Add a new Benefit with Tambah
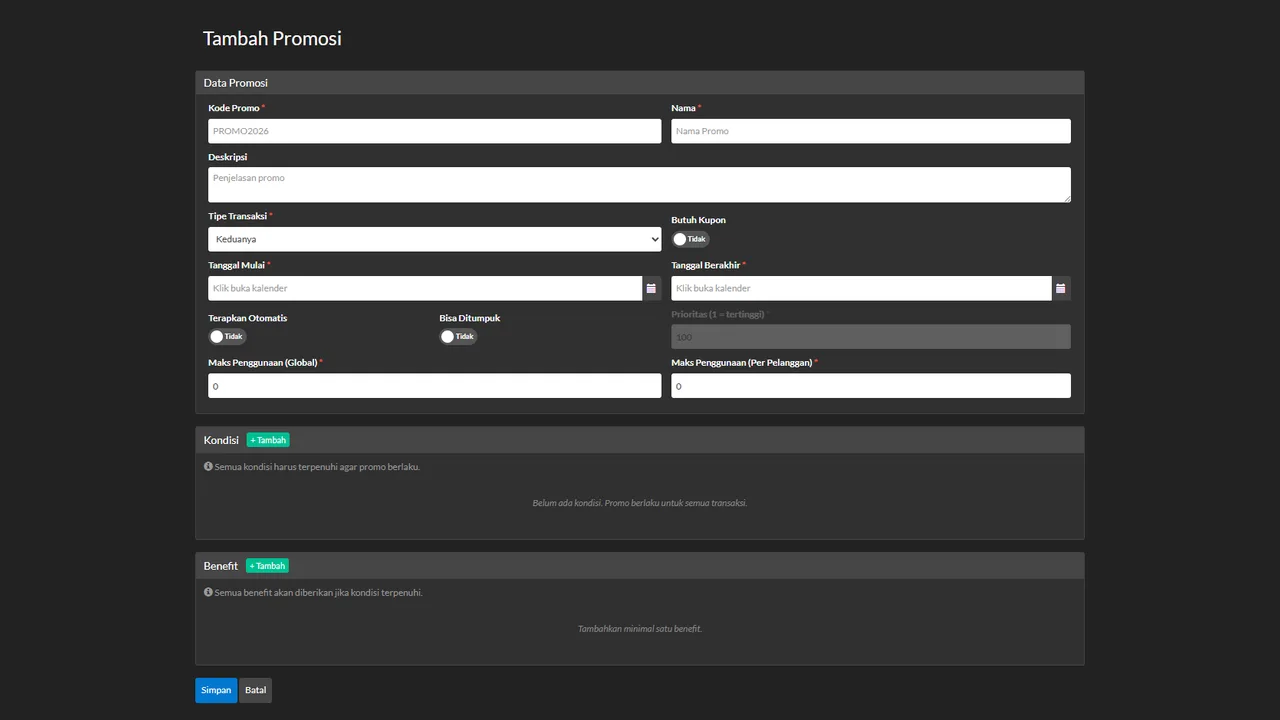 pyautogui.click(x=267, y=566)
